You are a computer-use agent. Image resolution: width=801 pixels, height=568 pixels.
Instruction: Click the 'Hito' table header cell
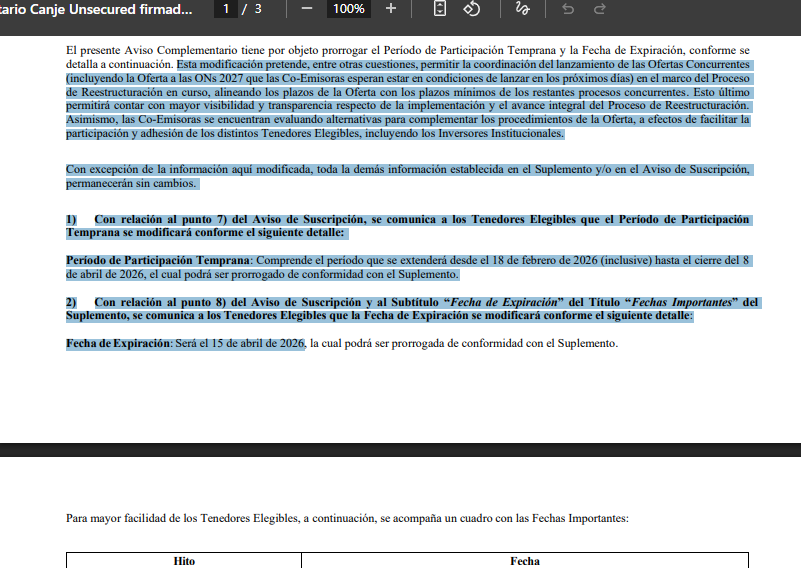[x=184, y=561]
